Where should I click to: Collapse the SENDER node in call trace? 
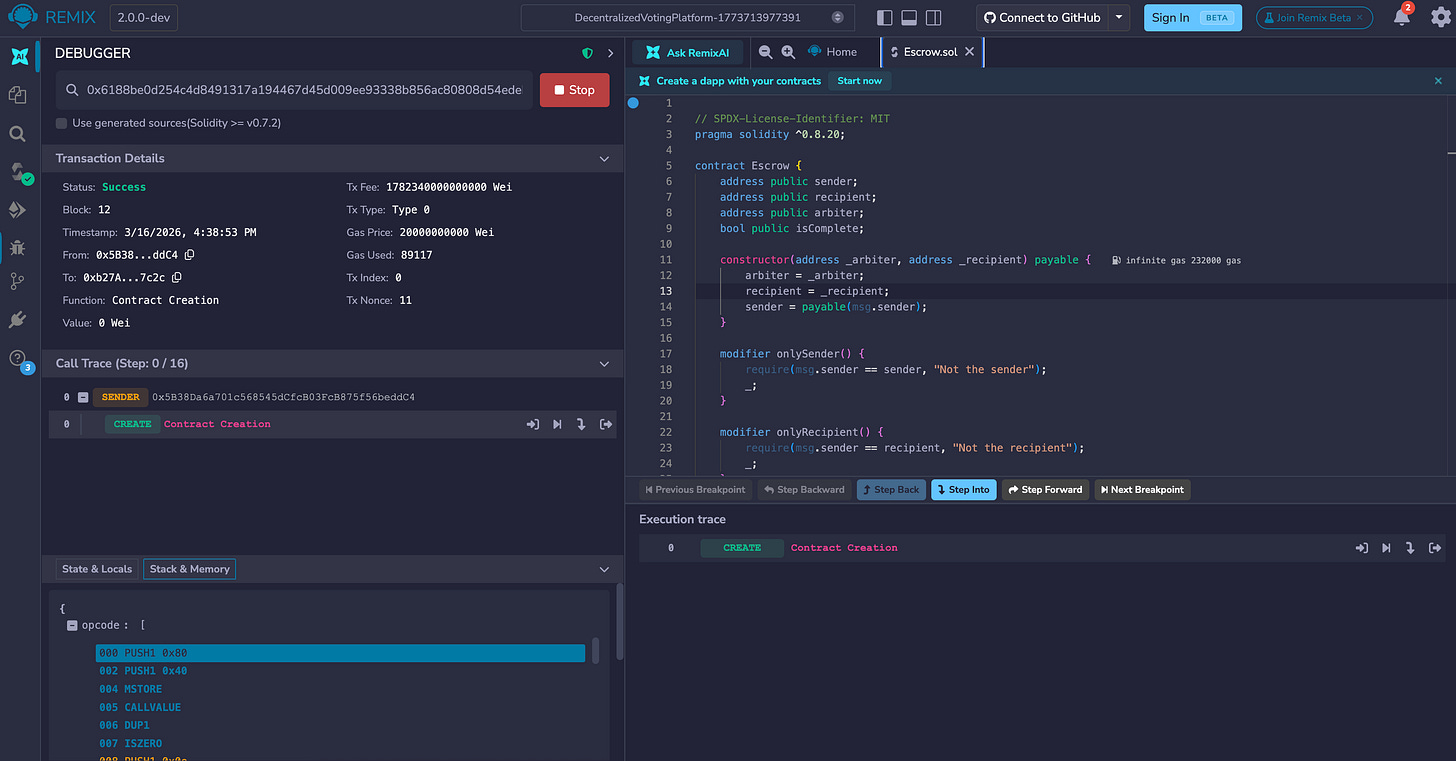[83, 397]
